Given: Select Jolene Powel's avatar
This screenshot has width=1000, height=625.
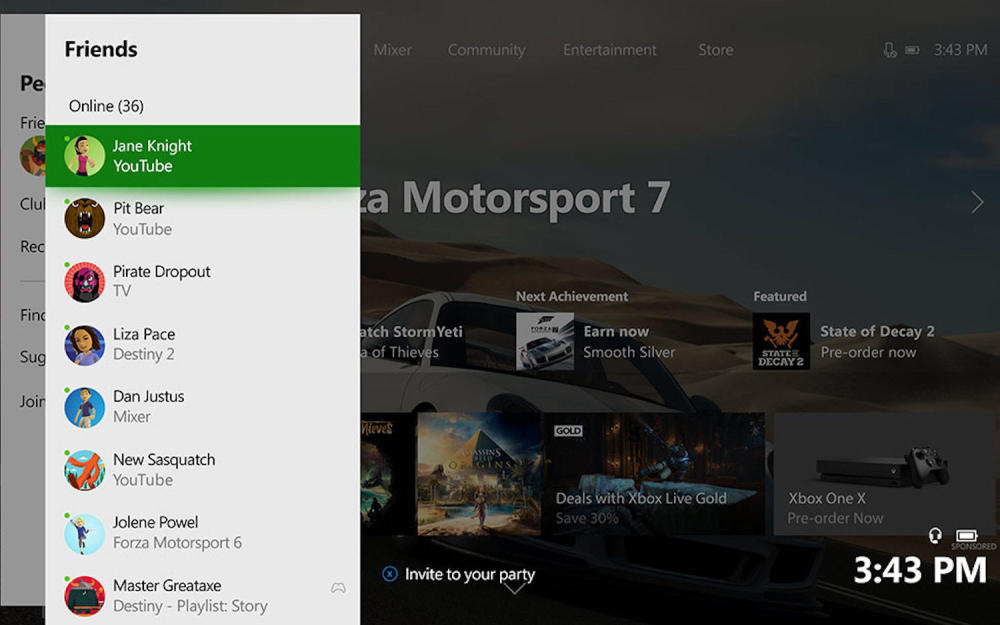Looking at the screenshot, I should point(84,533).
